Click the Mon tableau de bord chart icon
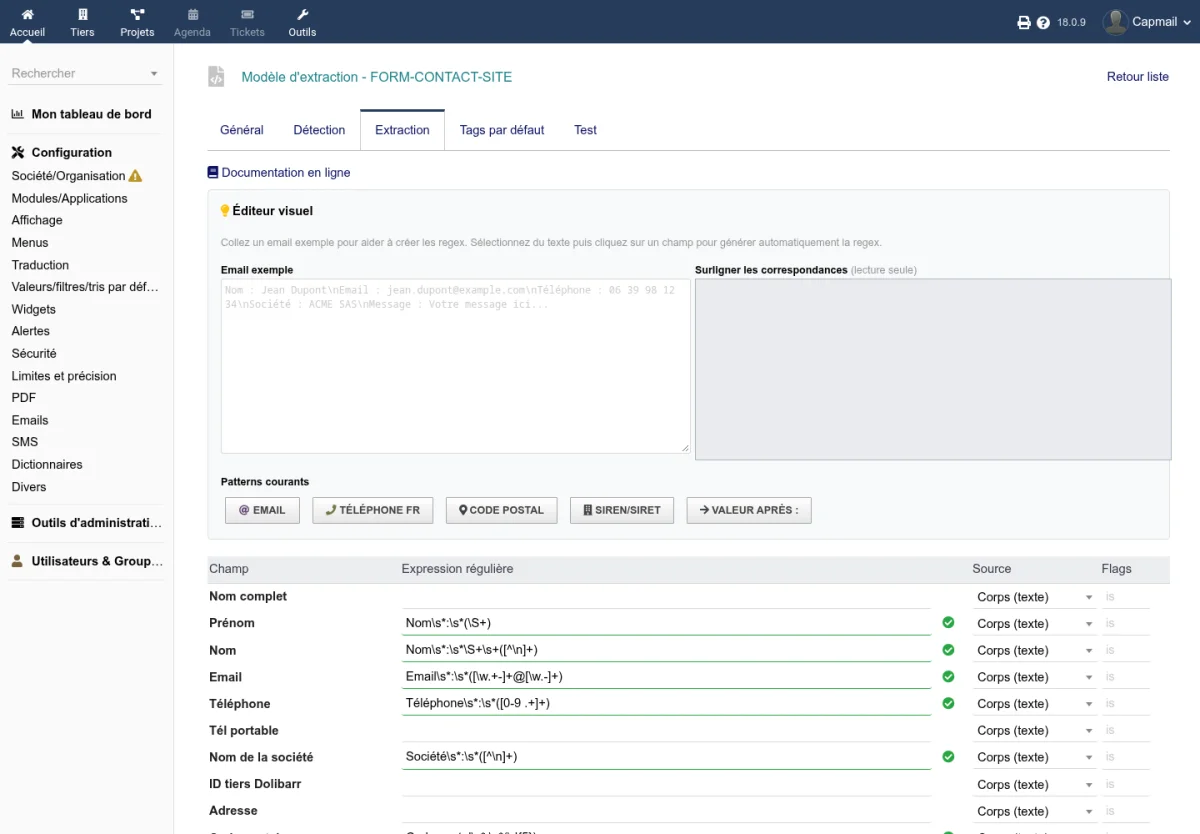The image size is (1200, 834). pos(17,114)
